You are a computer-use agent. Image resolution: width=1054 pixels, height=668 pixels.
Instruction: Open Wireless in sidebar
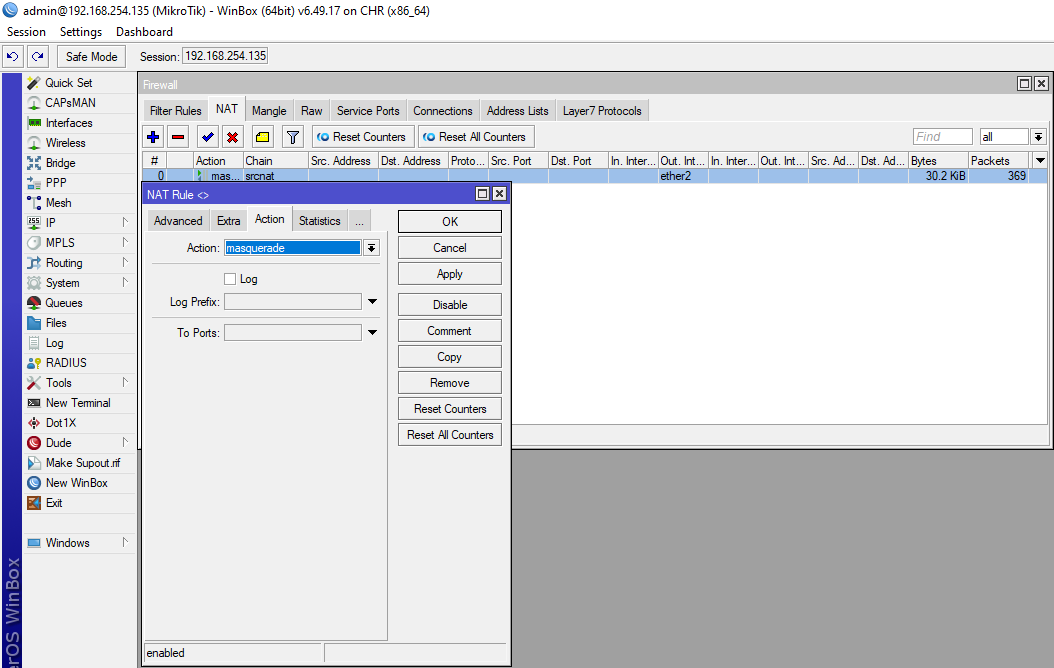(65, 143)
